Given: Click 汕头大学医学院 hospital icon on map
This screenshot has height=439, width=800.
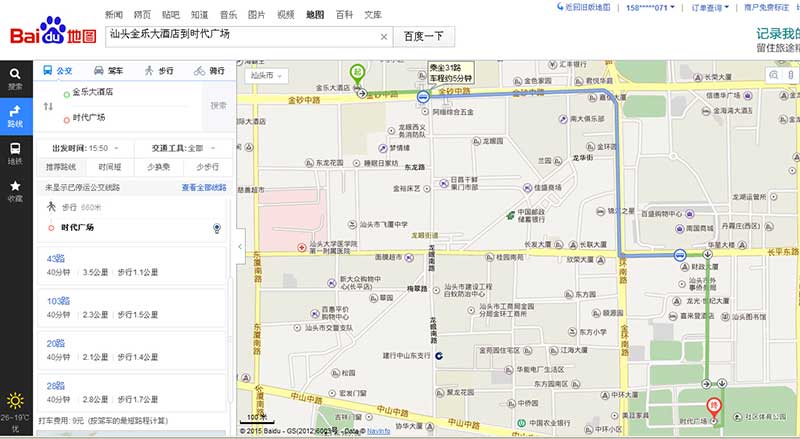Looking at the screenshot, I should 302,248.
